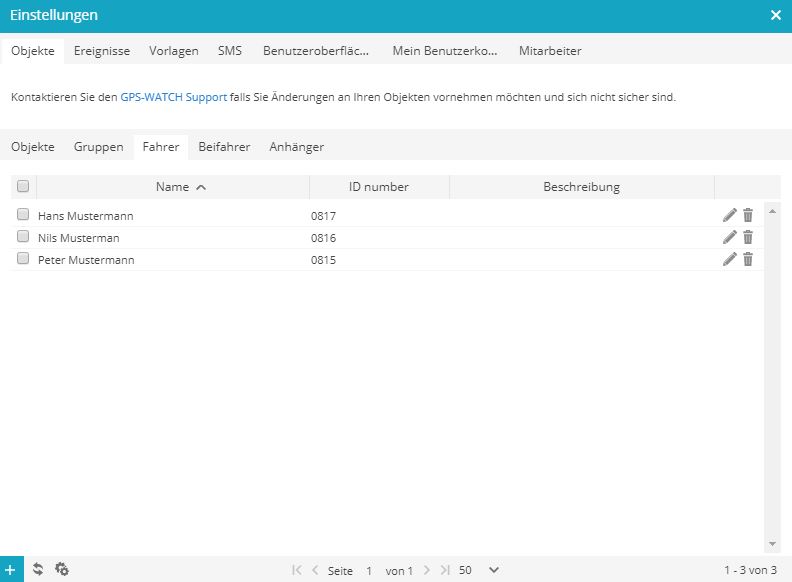Delete the Peter Mustermann driver entry

coord(748,259)
